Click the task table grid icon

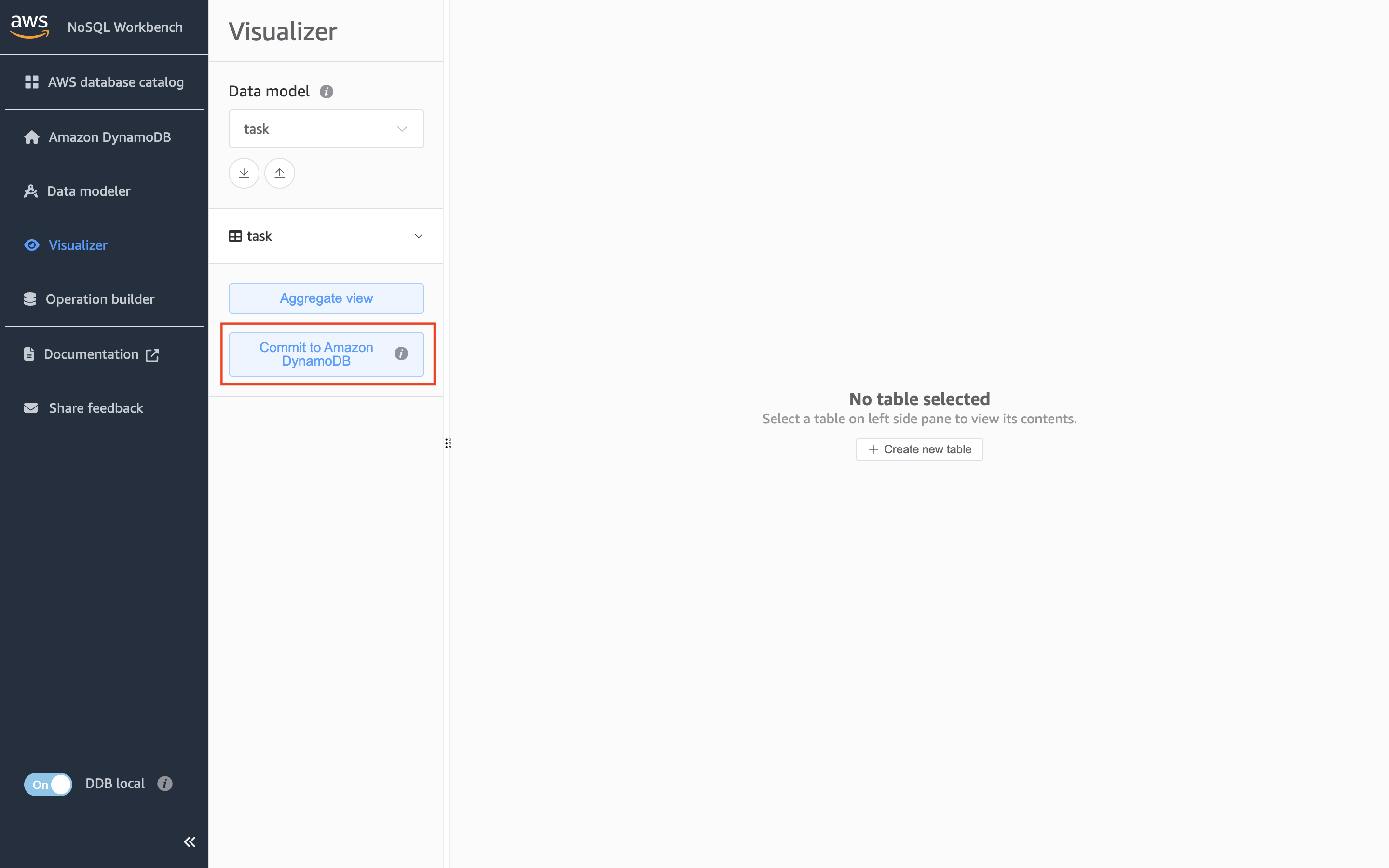pos(235,236)
